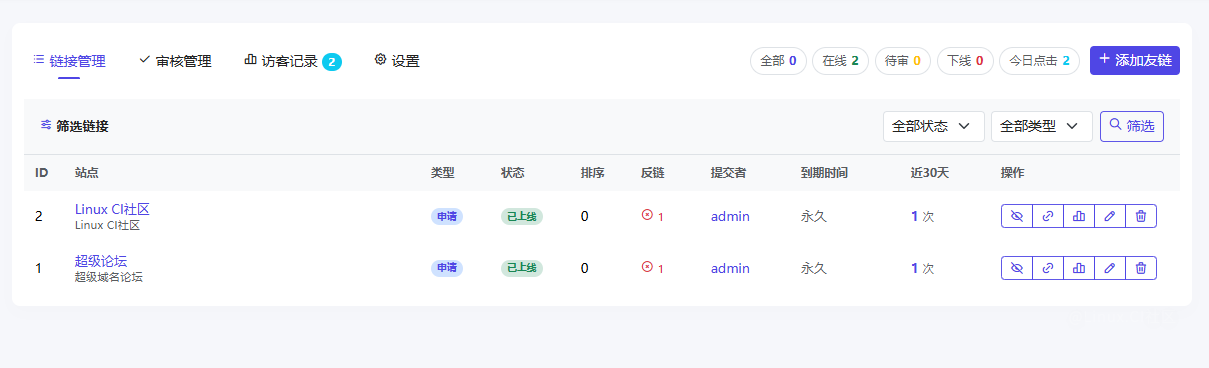View statistics chart for 超级论坛
This screenshot has height=368, width=1209.
1079,268
